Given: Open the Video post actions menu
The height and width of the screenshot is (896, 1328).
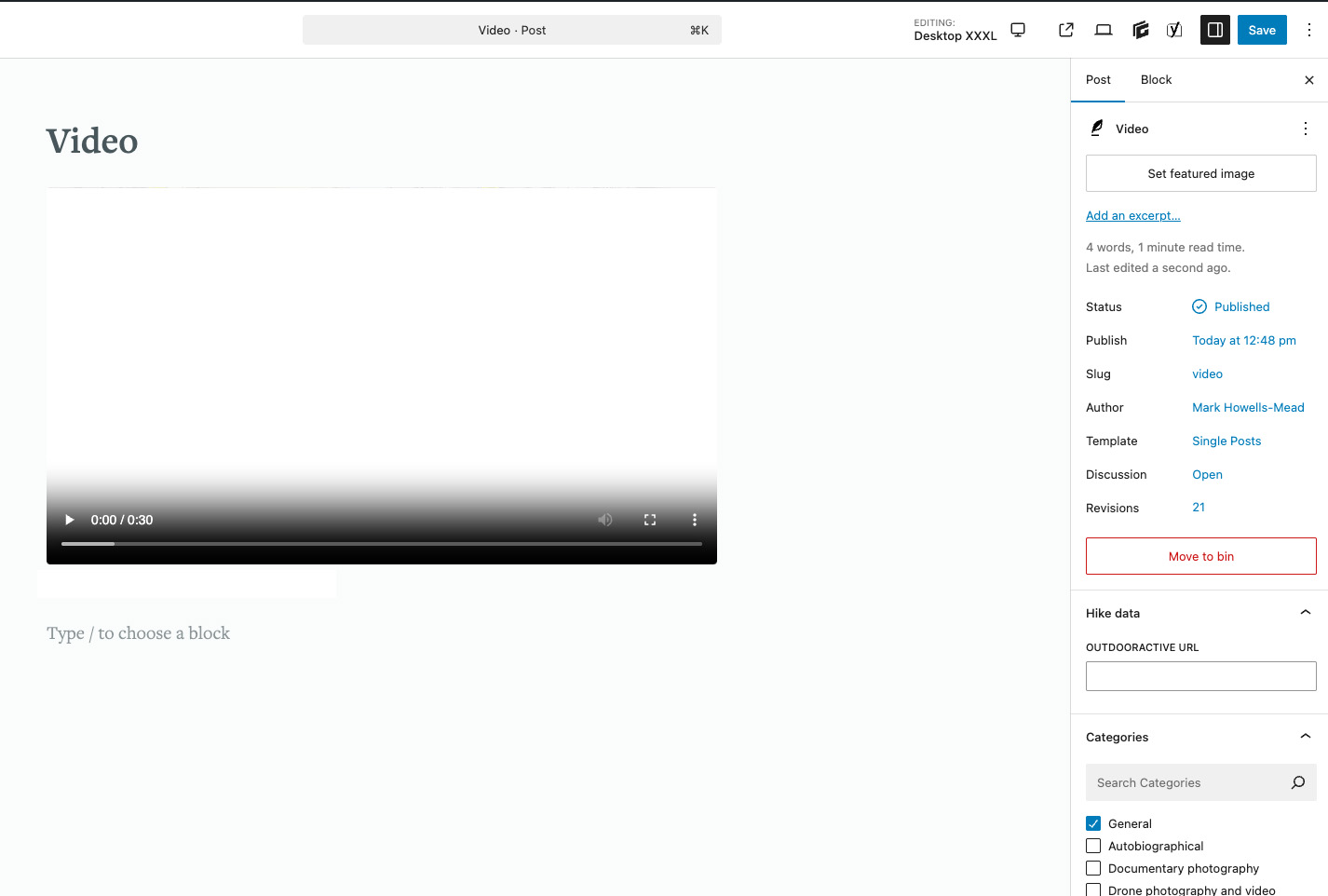Looking at the screenshot, I should (1305, 129).
